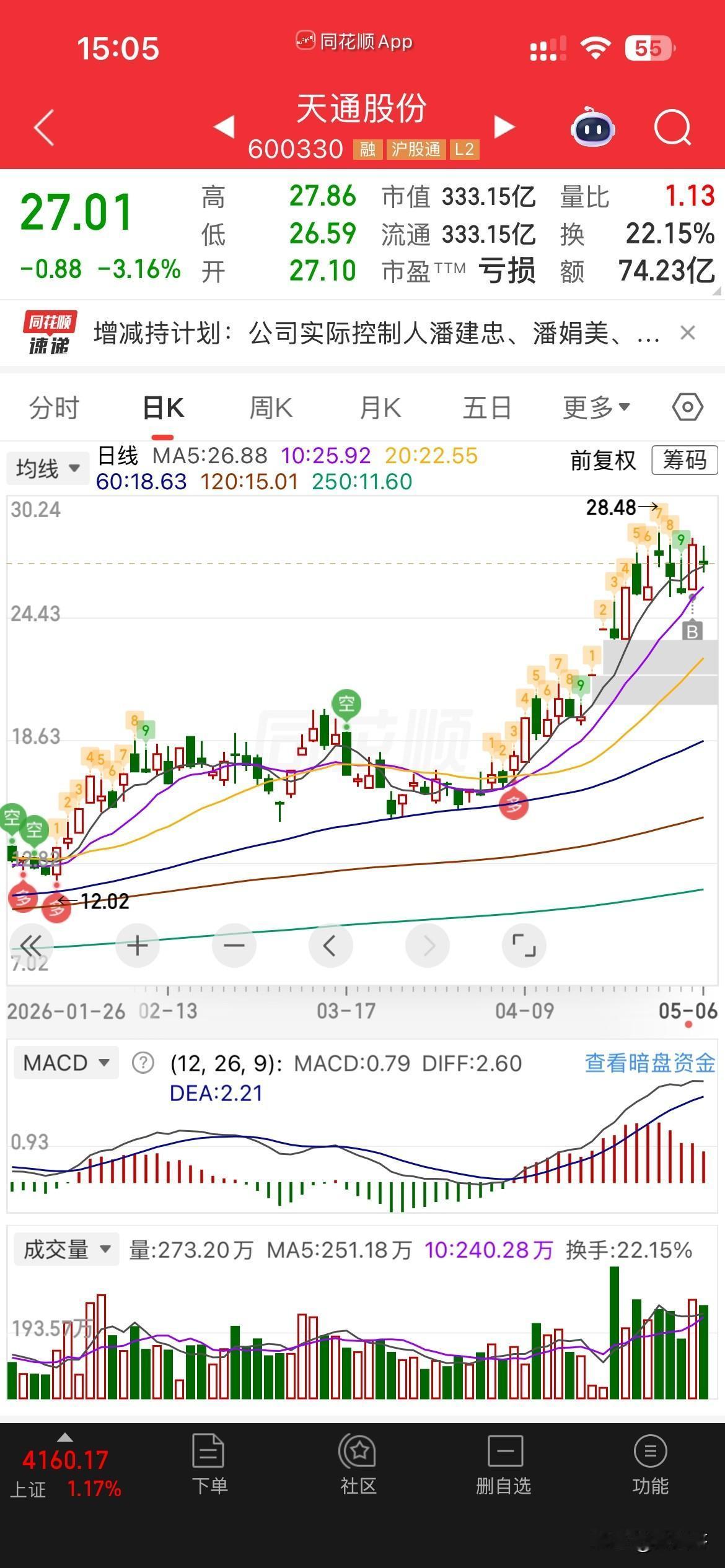
Task: Tap the 12.02 low price label
Action: pyautogui.click(x=105, y=902)
